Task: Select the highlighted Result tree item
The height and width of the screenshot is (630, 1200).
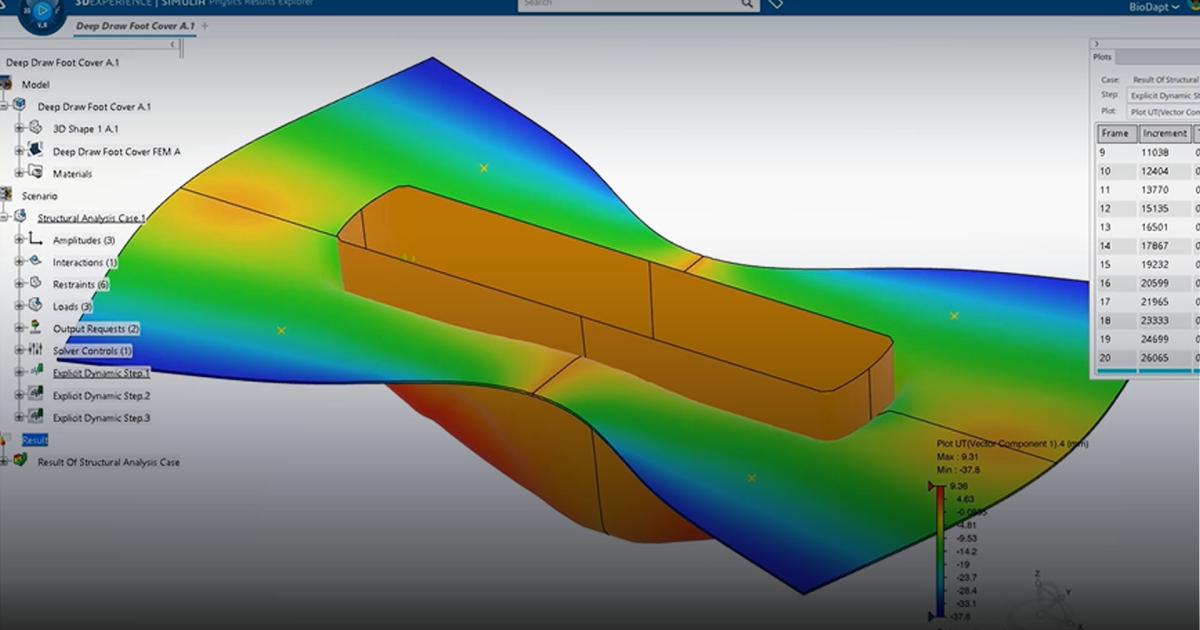Action: pyautogui.click(x=35, y=440)
